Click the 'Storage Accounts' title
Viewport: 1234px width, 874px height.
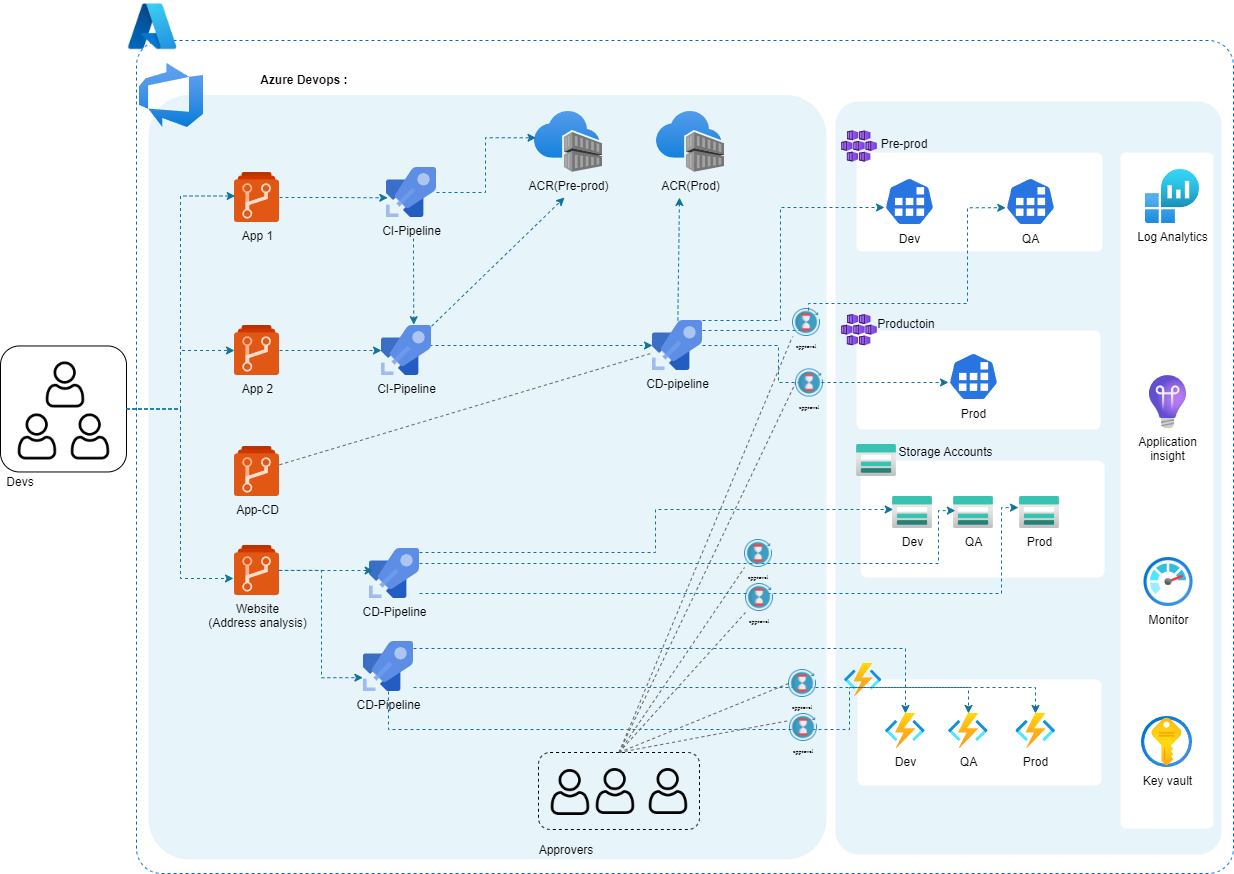[945, 452]
